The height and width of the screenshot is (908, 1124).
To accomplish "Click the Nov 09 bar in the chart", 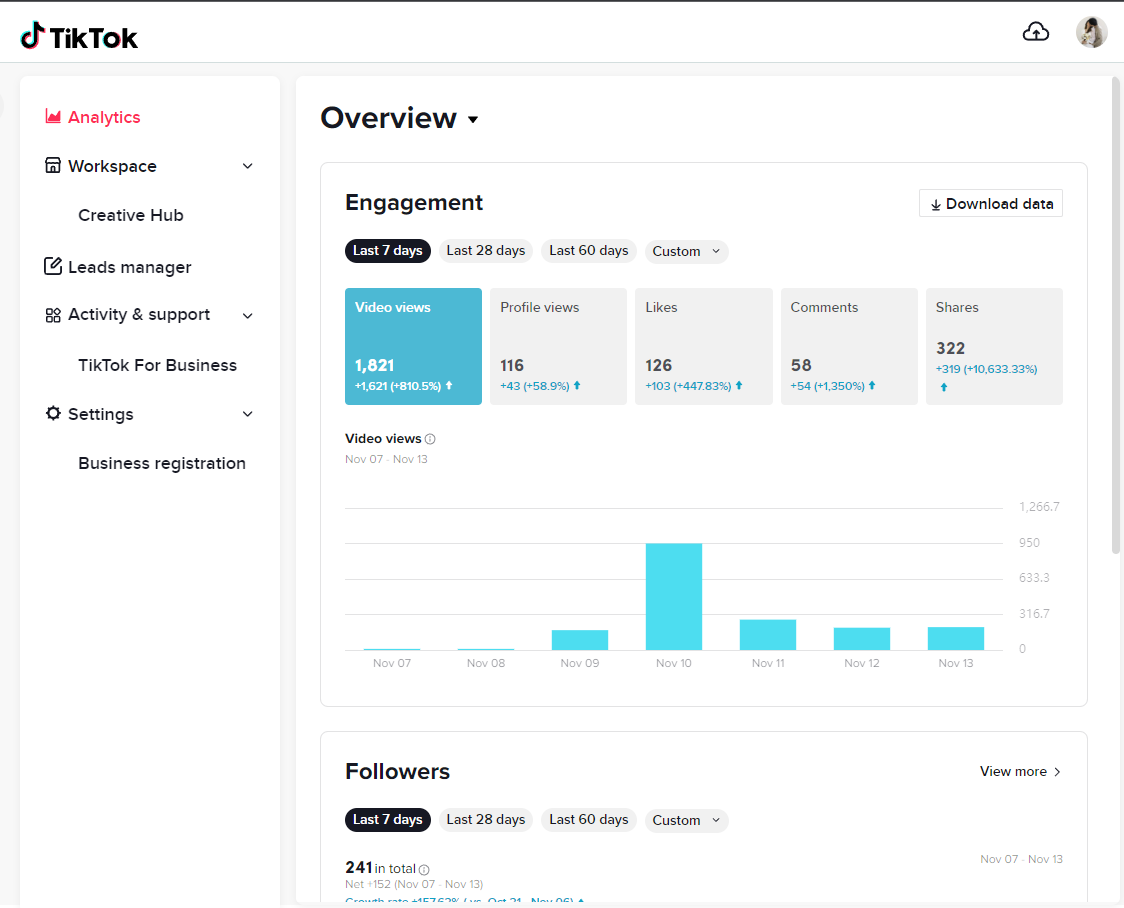I will pos(580,640).
